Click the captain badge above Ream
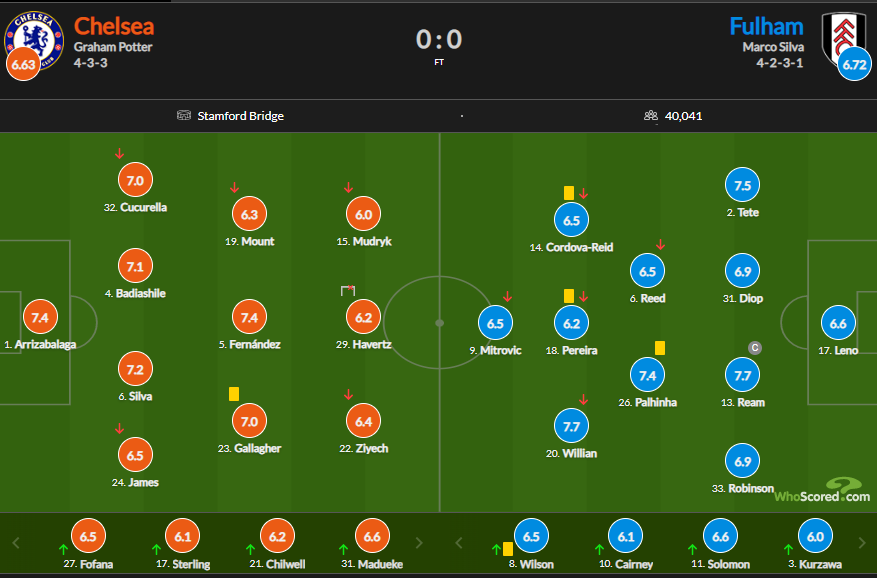This screenshot has width=877, height=578. (755, 347)
